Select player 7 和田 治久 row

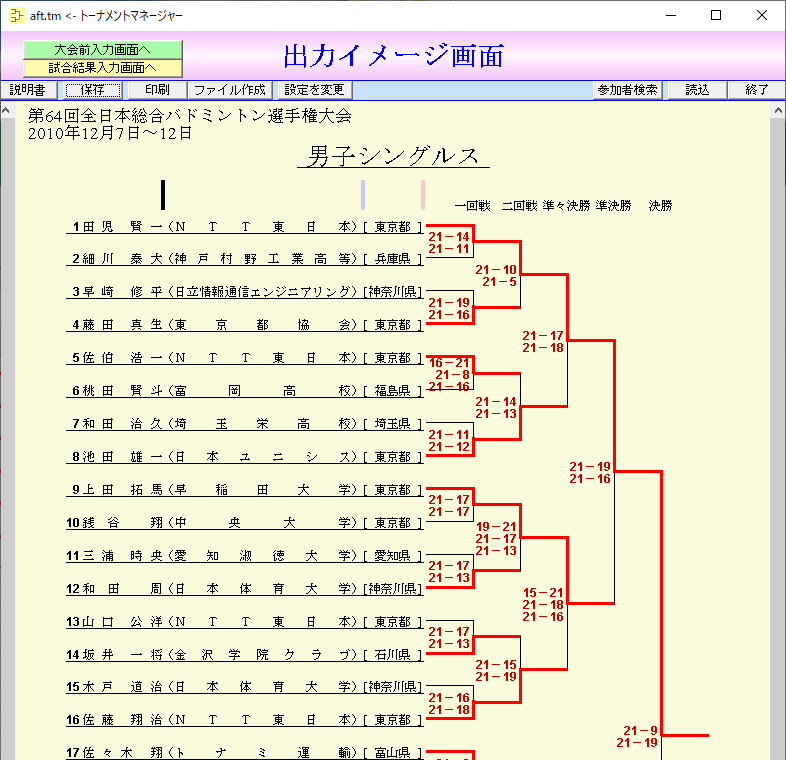(x=245, y=424)
